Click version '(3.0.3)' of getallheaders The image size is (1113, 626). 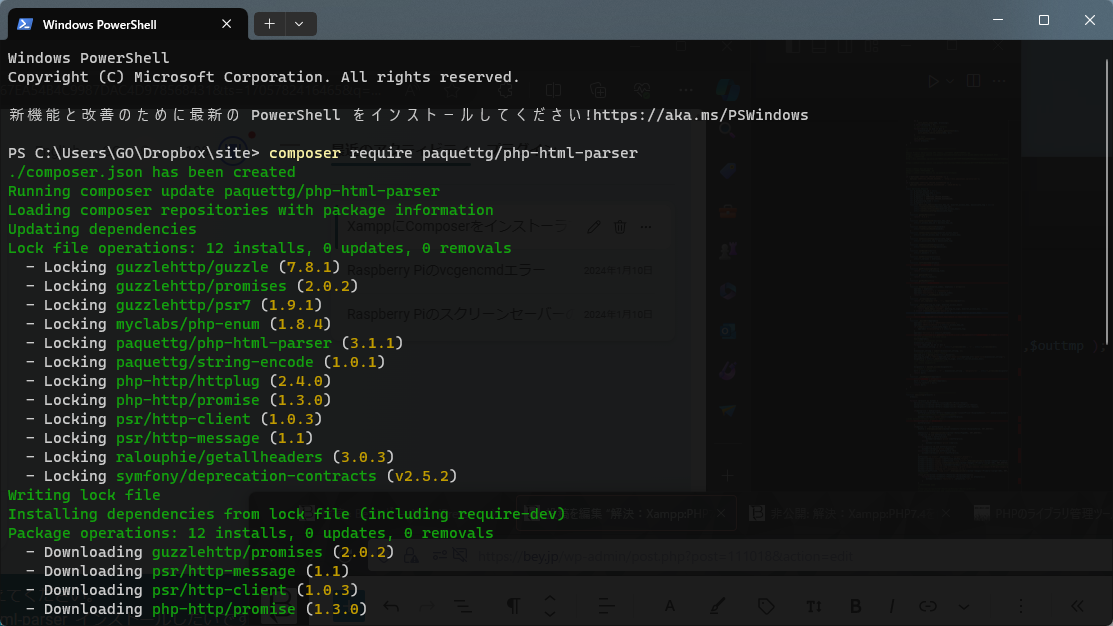pos(363,457)
